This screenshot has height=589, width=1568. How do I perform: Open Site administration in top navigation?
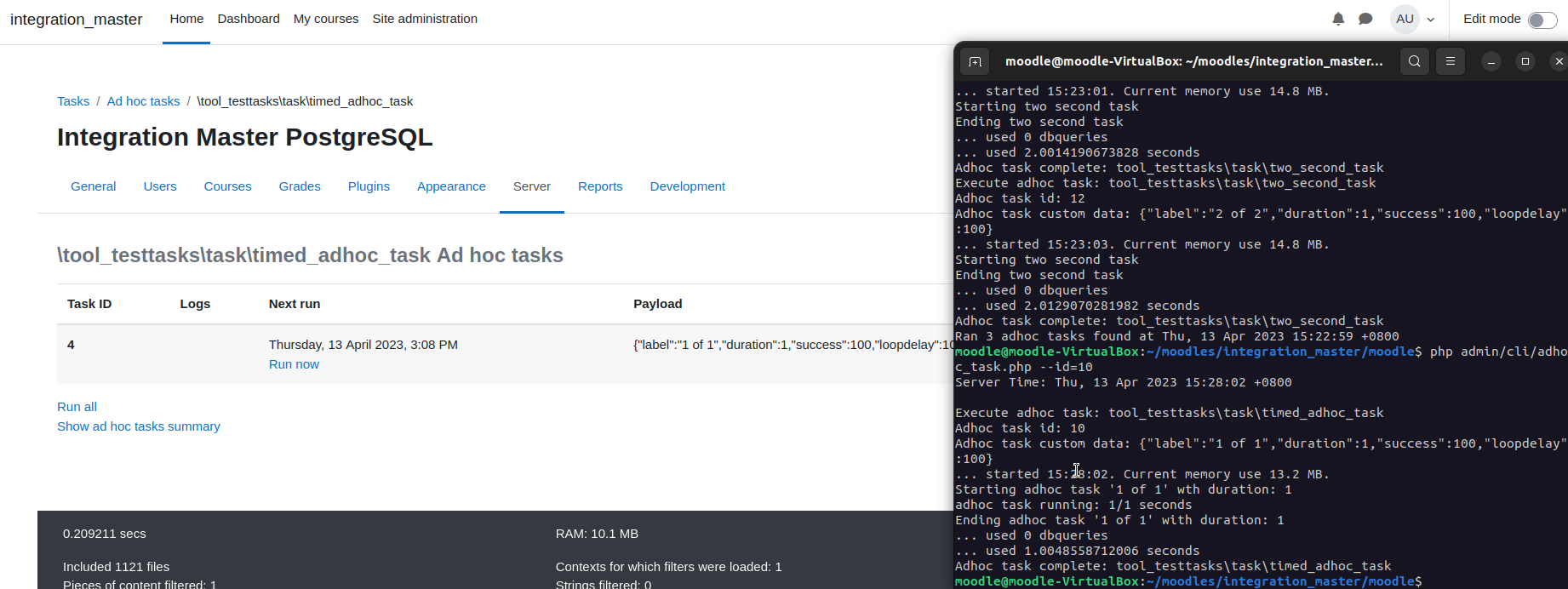click(425, 19)
